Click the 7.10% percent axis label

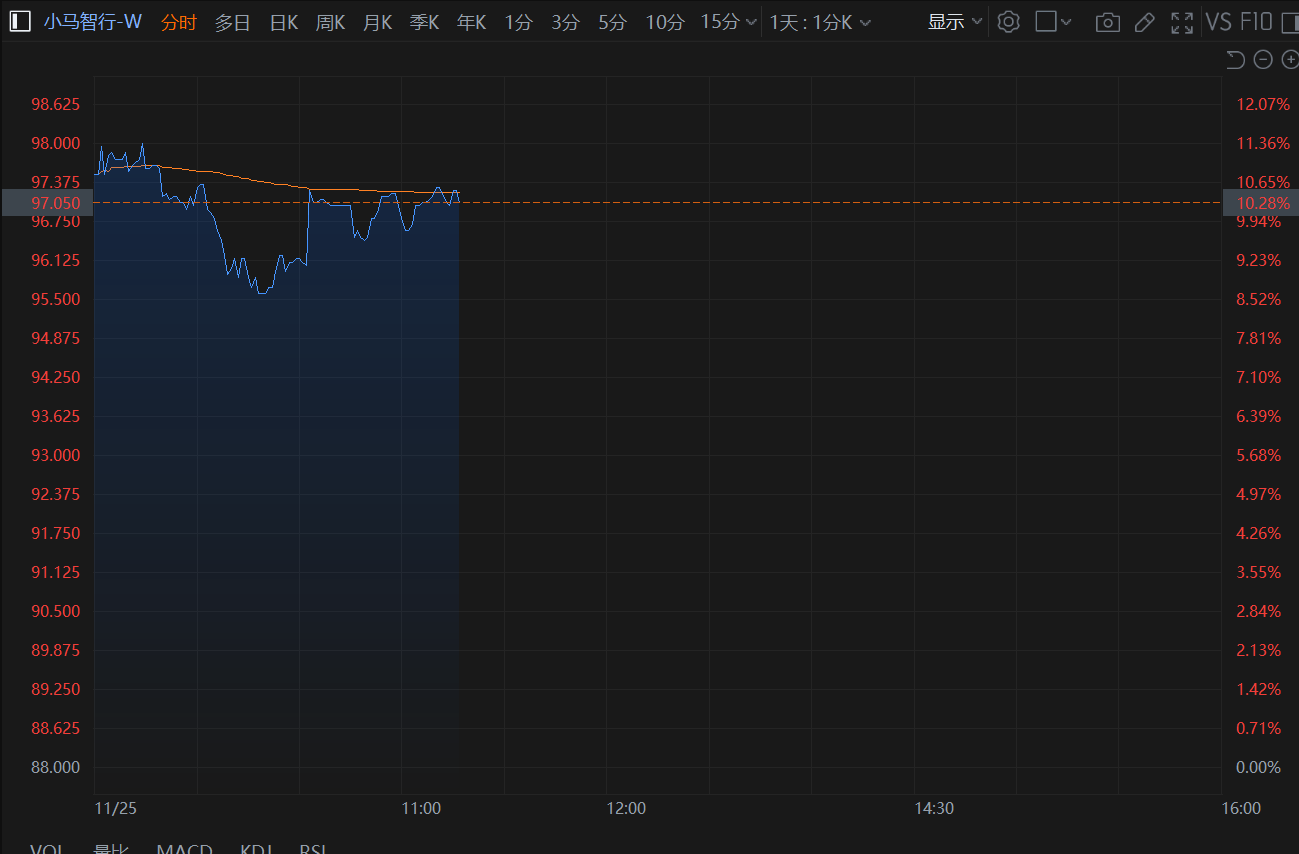pyautogui.click(x=1259, y=378)
